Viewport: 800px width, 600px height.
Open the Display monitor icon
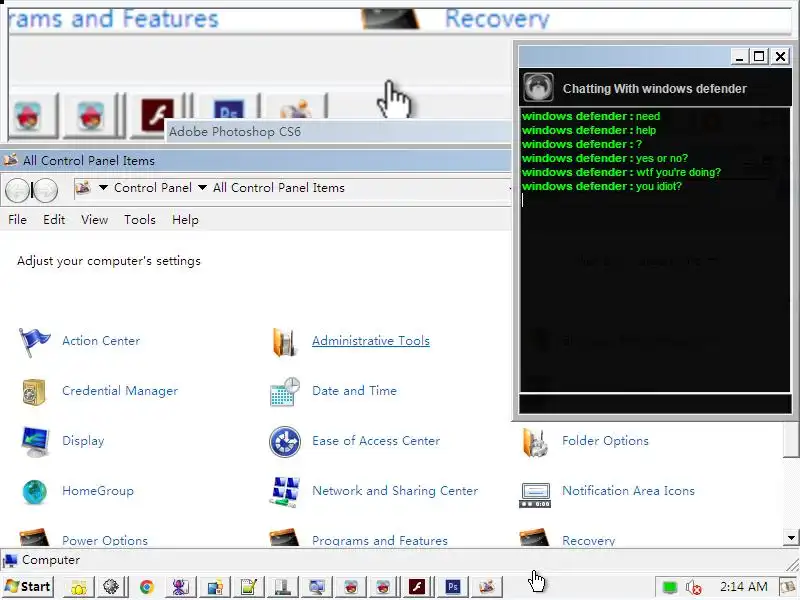pyautogui.click(x=35, y=441)
